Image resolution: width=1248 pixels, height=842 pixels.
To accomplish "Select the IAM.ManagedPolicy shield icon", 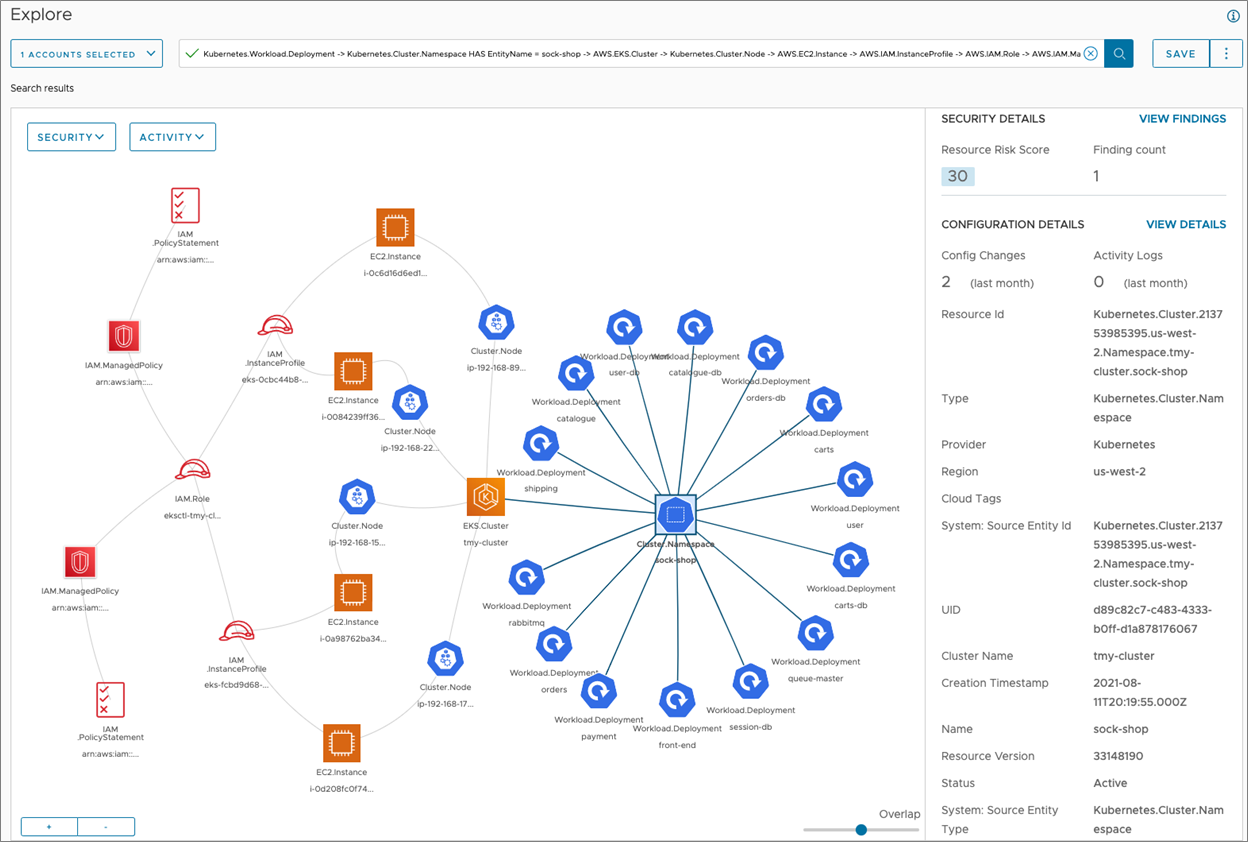I will click(x=122, y=336).
